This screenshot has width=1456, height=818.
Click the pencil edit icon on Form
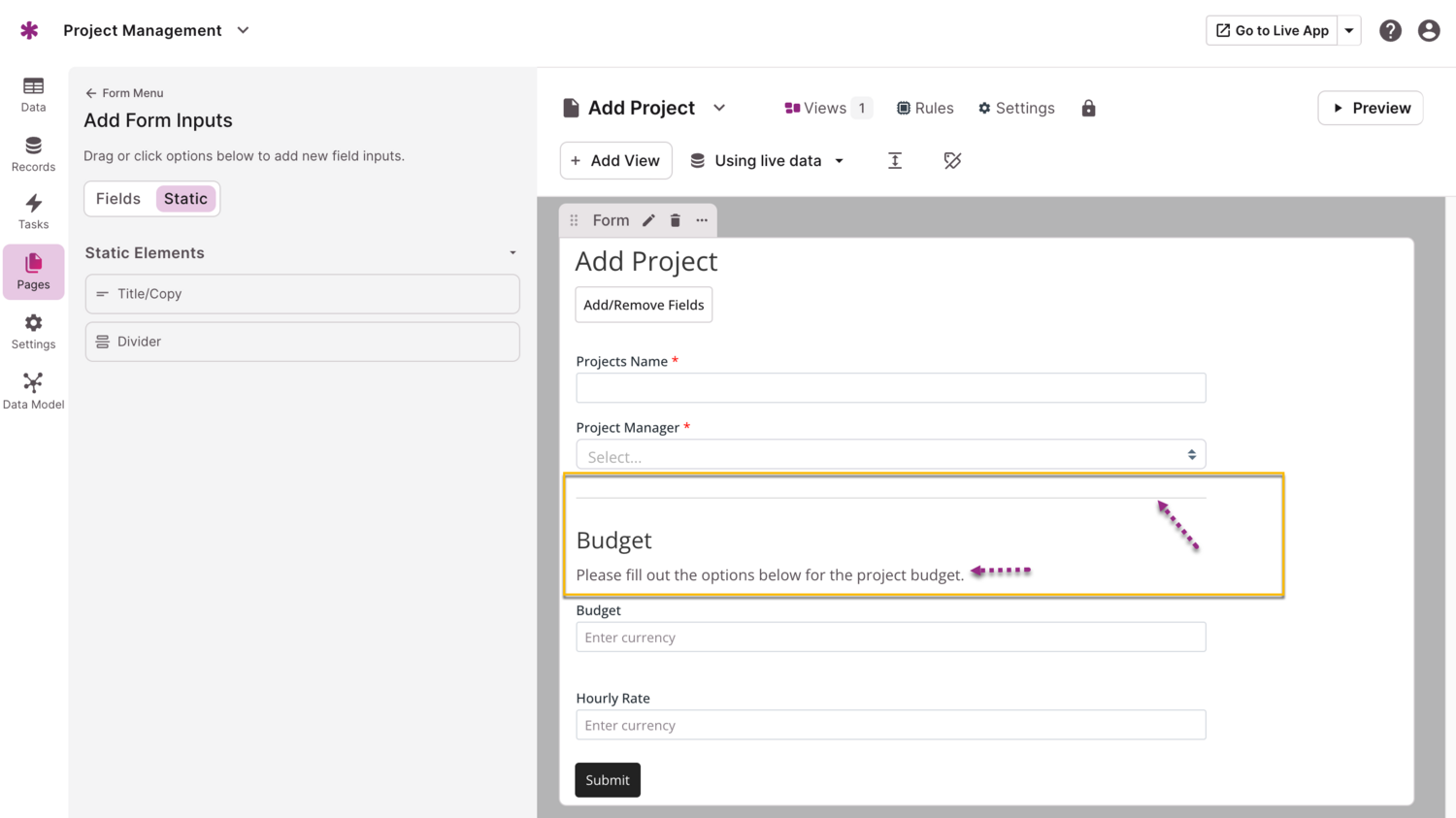tap(648, 220)
